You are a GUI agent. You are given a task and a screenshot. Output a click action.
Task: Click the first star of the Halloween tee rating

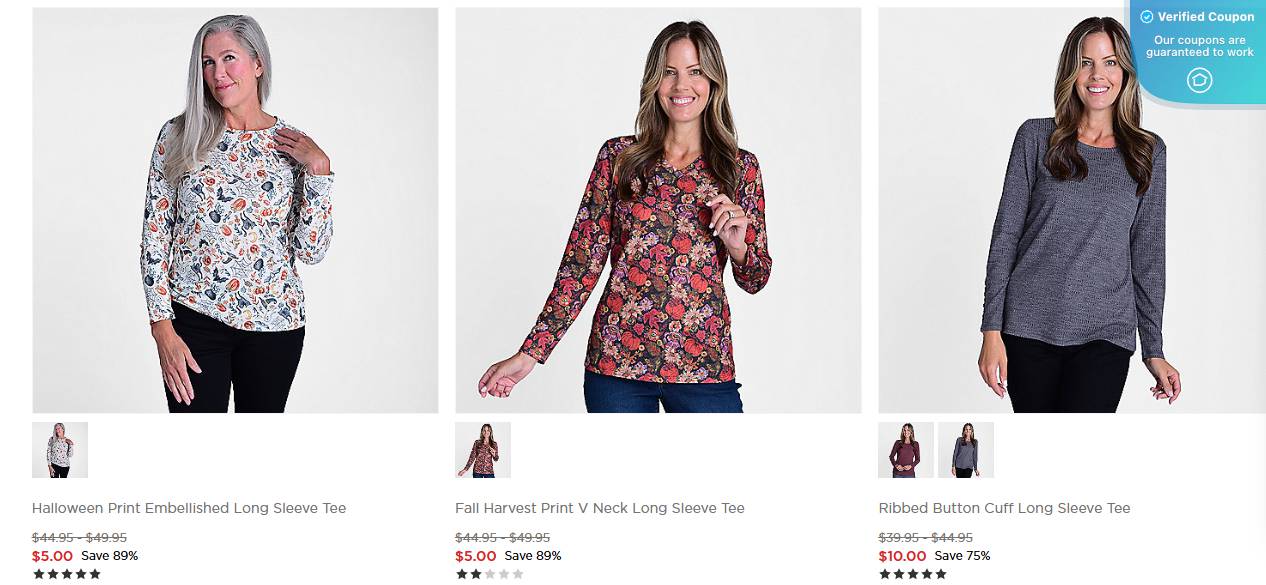click(37, 573)
